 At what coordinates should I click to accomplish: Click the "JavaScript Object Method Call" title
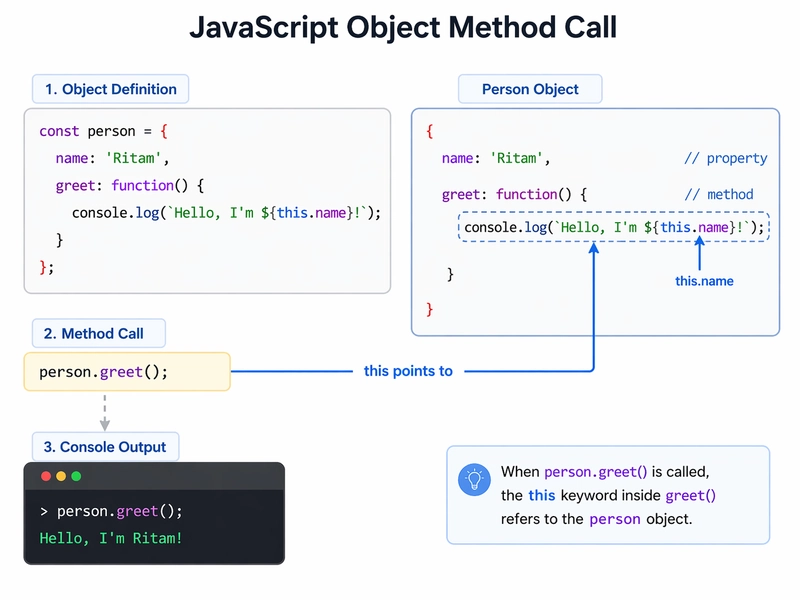coord(400,28)
